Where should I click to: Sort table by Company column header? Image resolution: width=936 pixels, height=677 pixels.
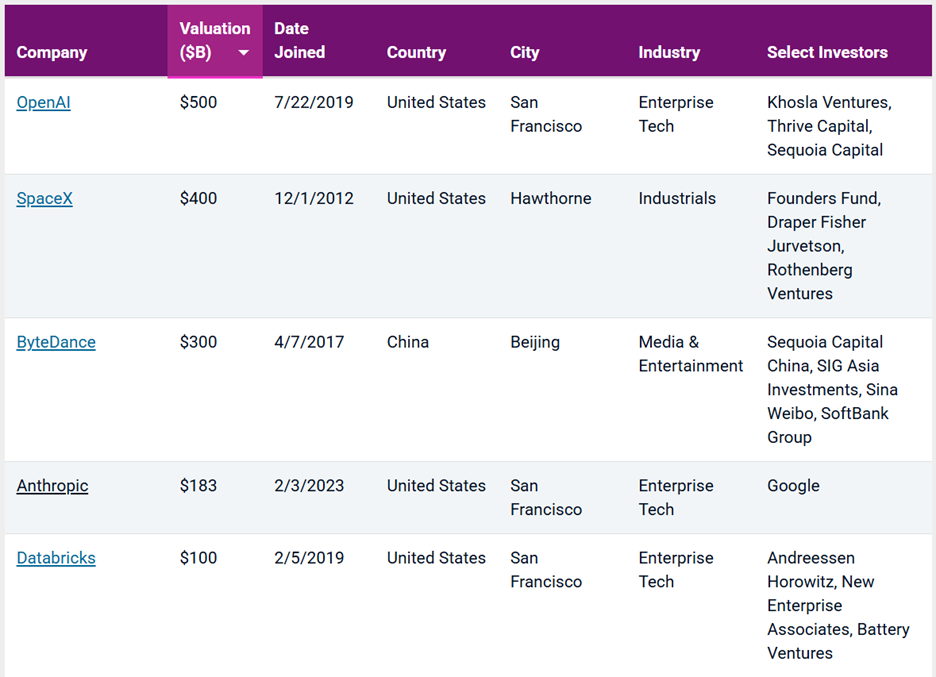click(52, 52)
